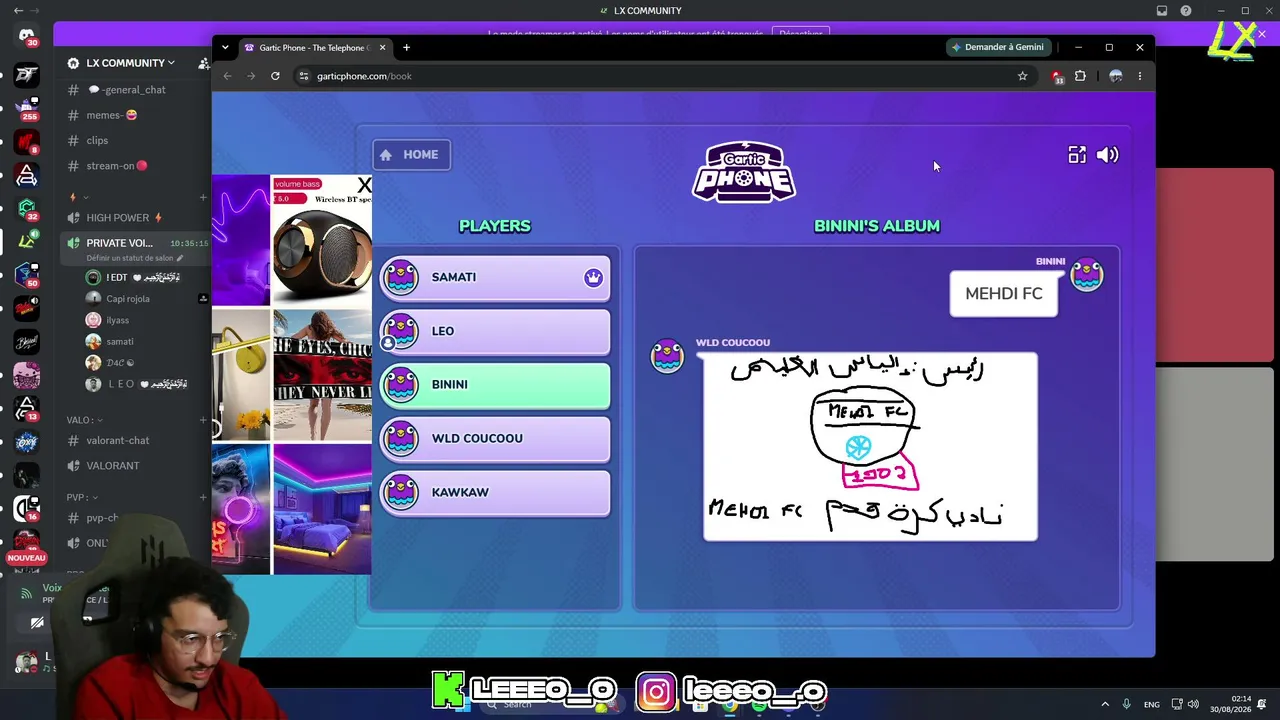This screenshot has width=1280, height=720.
Task: Go back to Gartic Phone HOME
Action: [412, 155]
